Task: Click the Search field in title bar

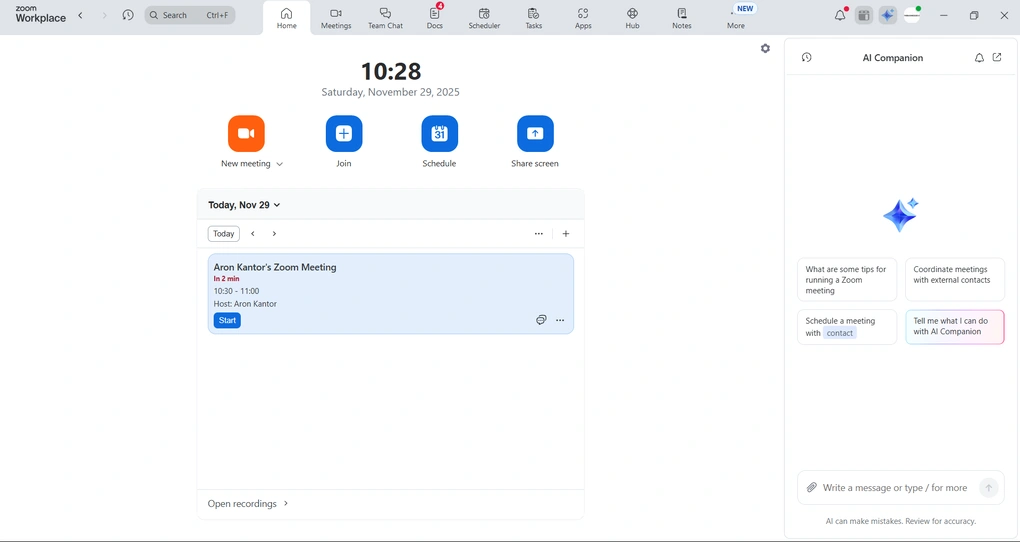Action: pyautogui.click(x=190, y=15)
